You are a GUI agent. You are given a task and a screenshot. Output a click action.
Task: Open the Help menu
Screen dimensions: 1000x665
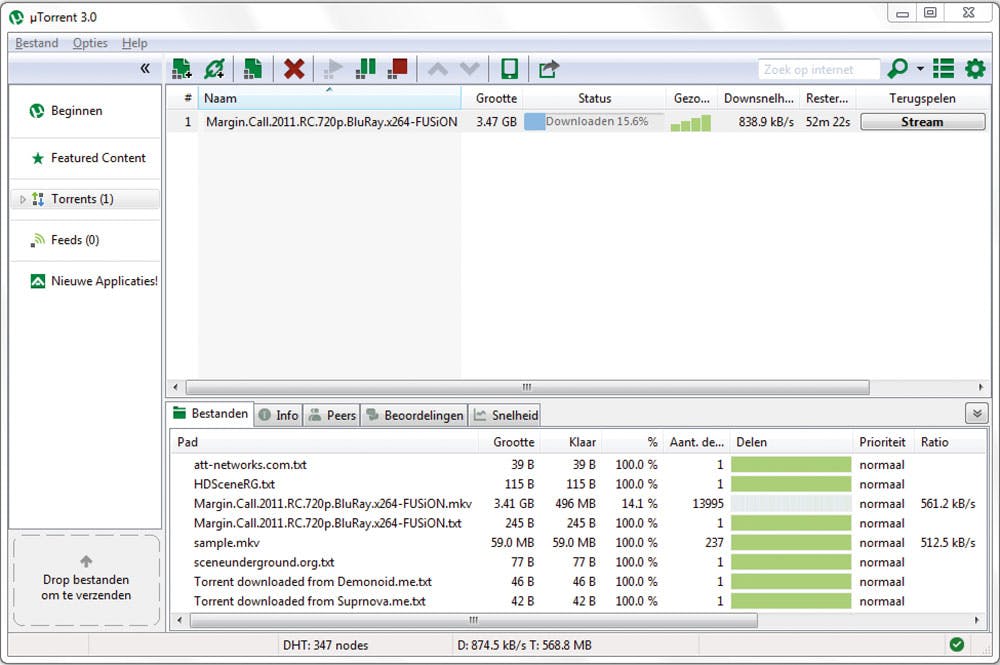[135, 43]
